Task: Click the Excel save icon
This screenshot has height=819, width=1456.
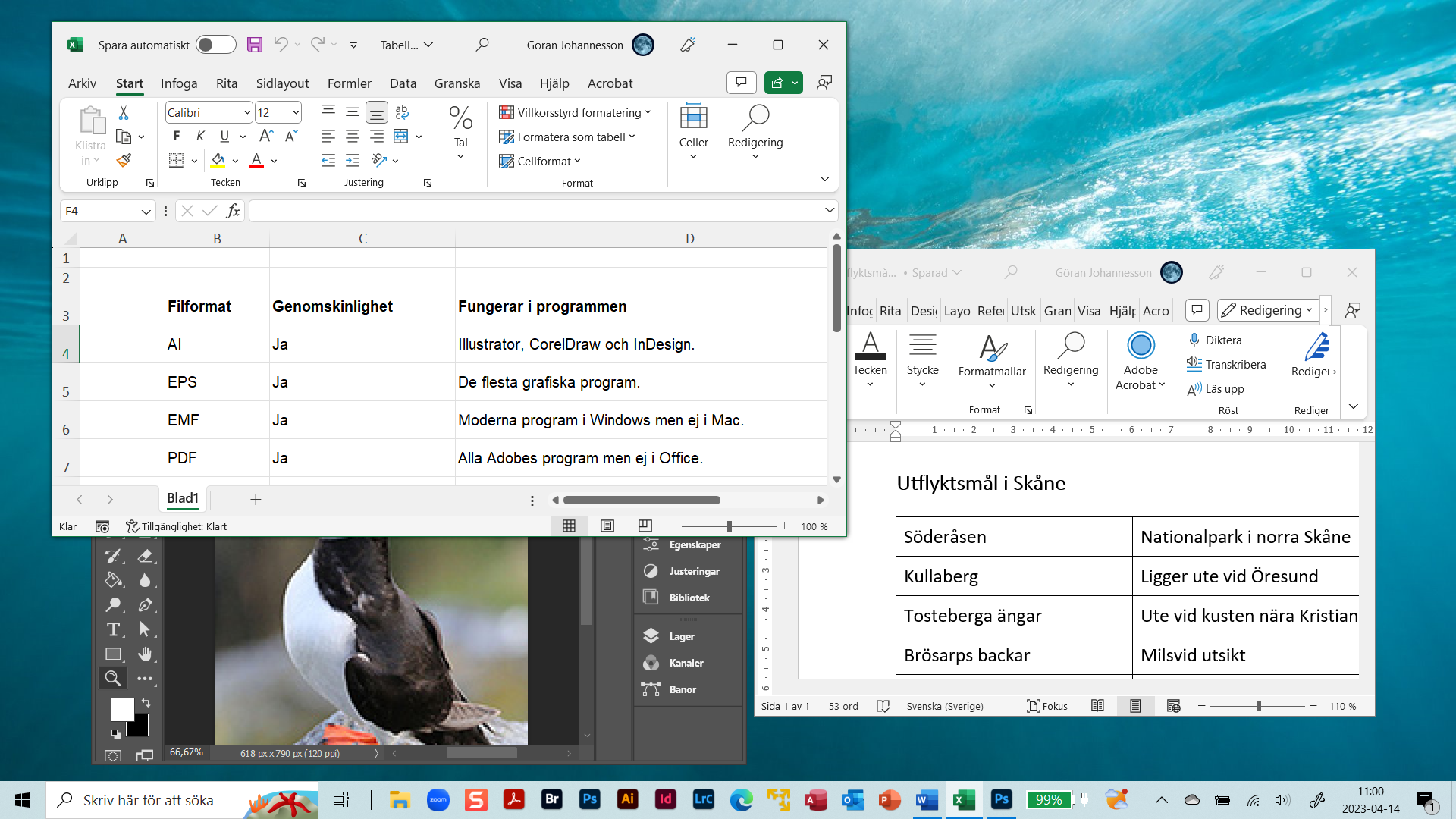Action: tap(255, 45)
